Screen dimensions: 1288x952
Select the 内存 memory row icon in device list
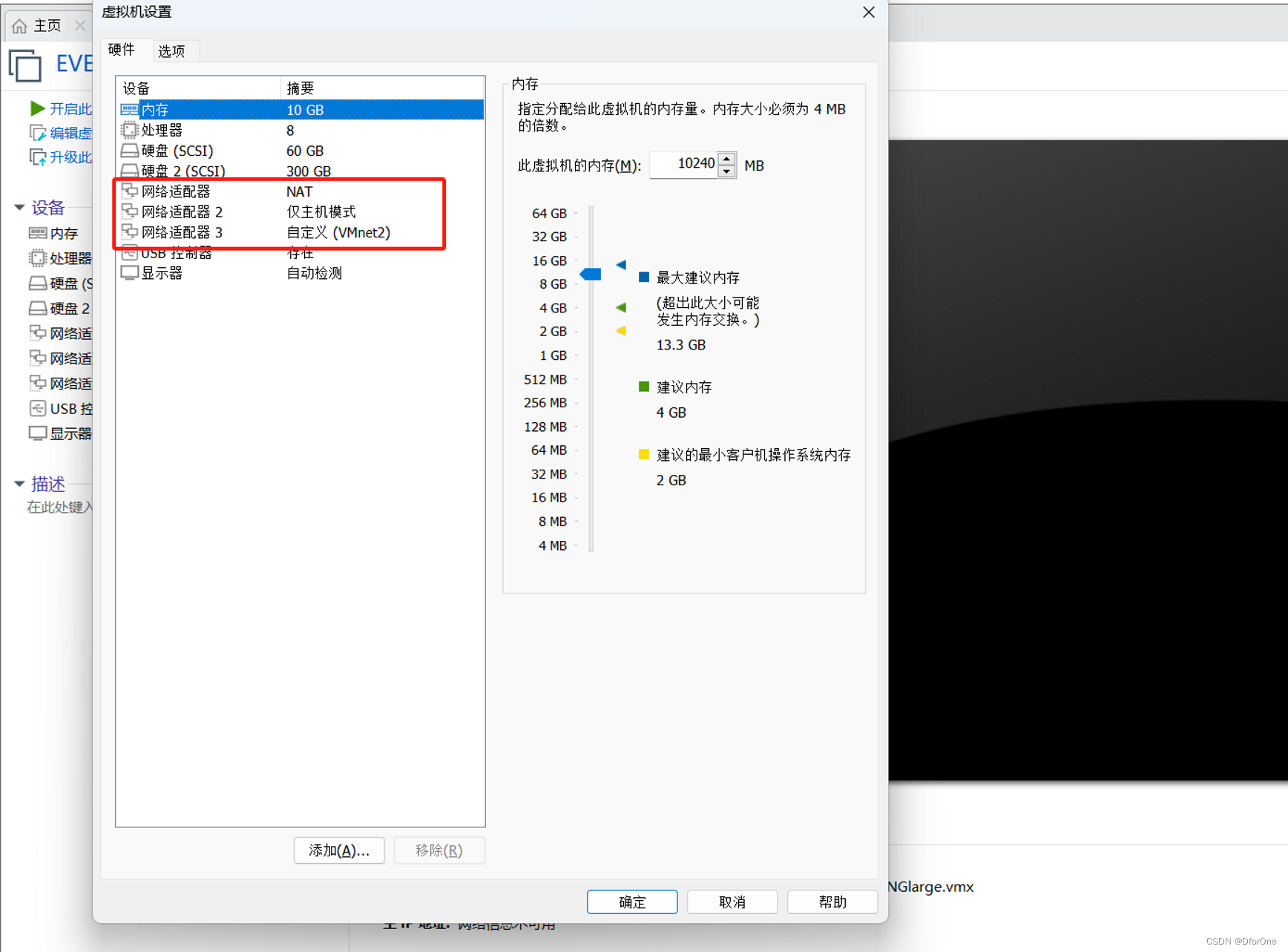point(129,110)
